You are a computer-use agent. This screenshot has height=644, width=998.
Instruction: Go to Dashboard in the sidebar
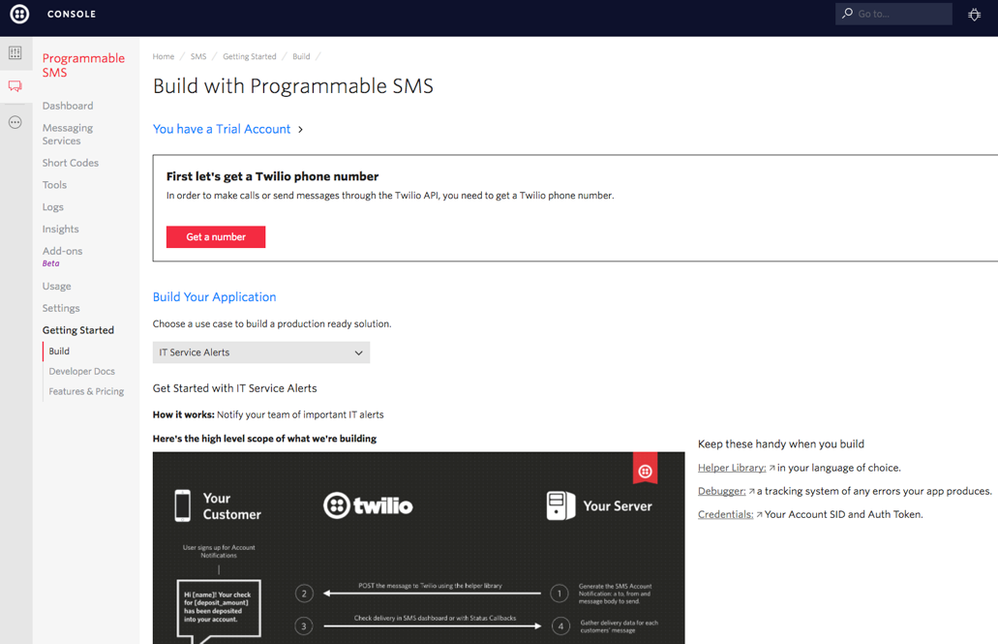(67, 106)
